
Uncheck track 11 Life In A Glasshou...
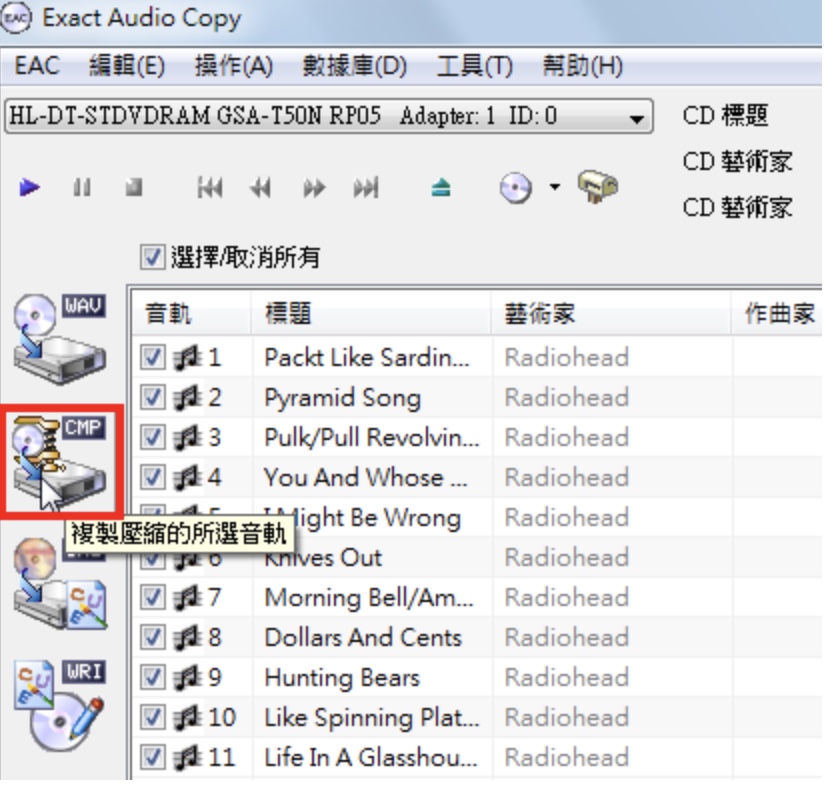point(152,757)
